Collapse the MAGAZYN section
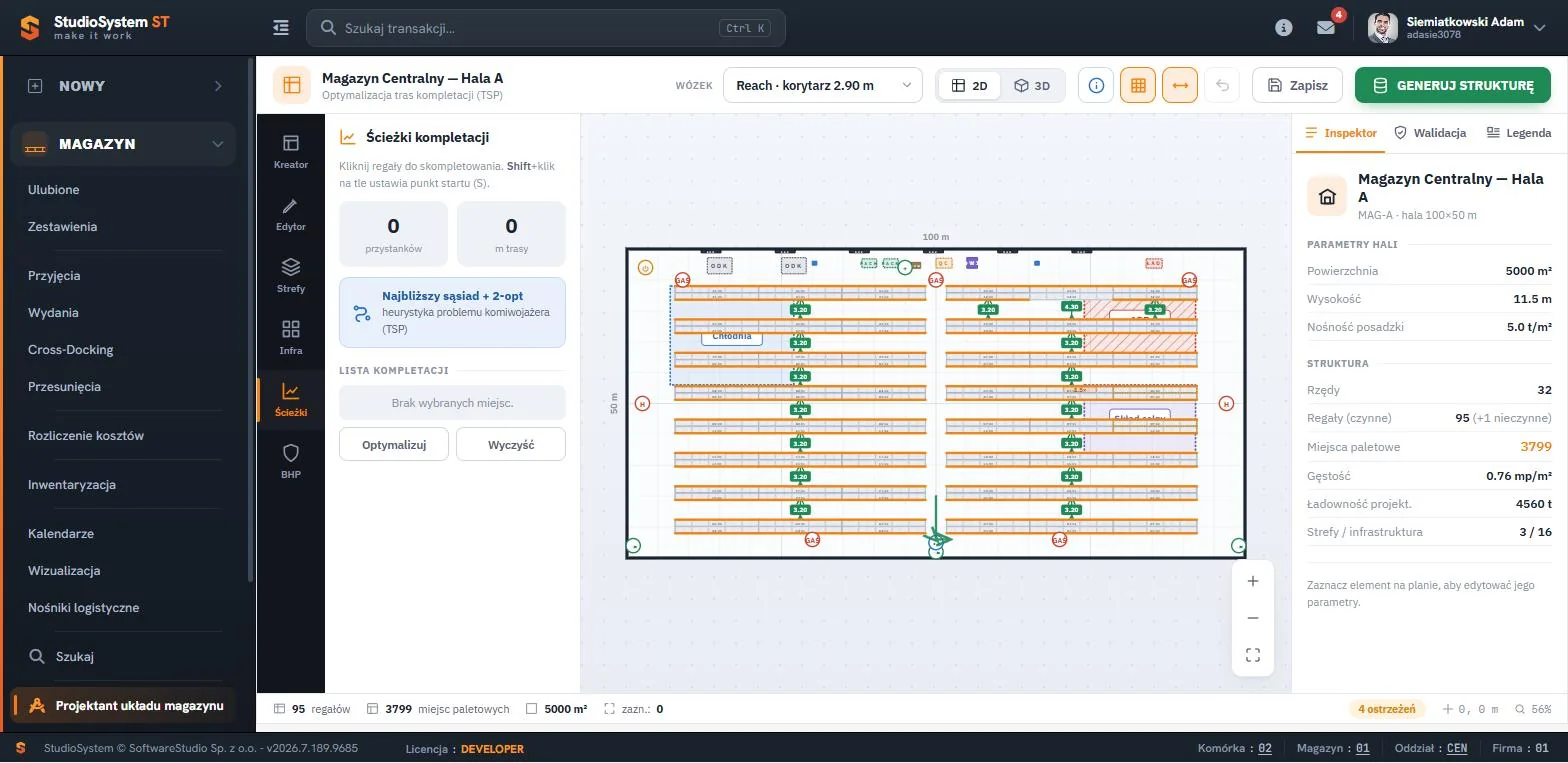 tap(124, 144)
